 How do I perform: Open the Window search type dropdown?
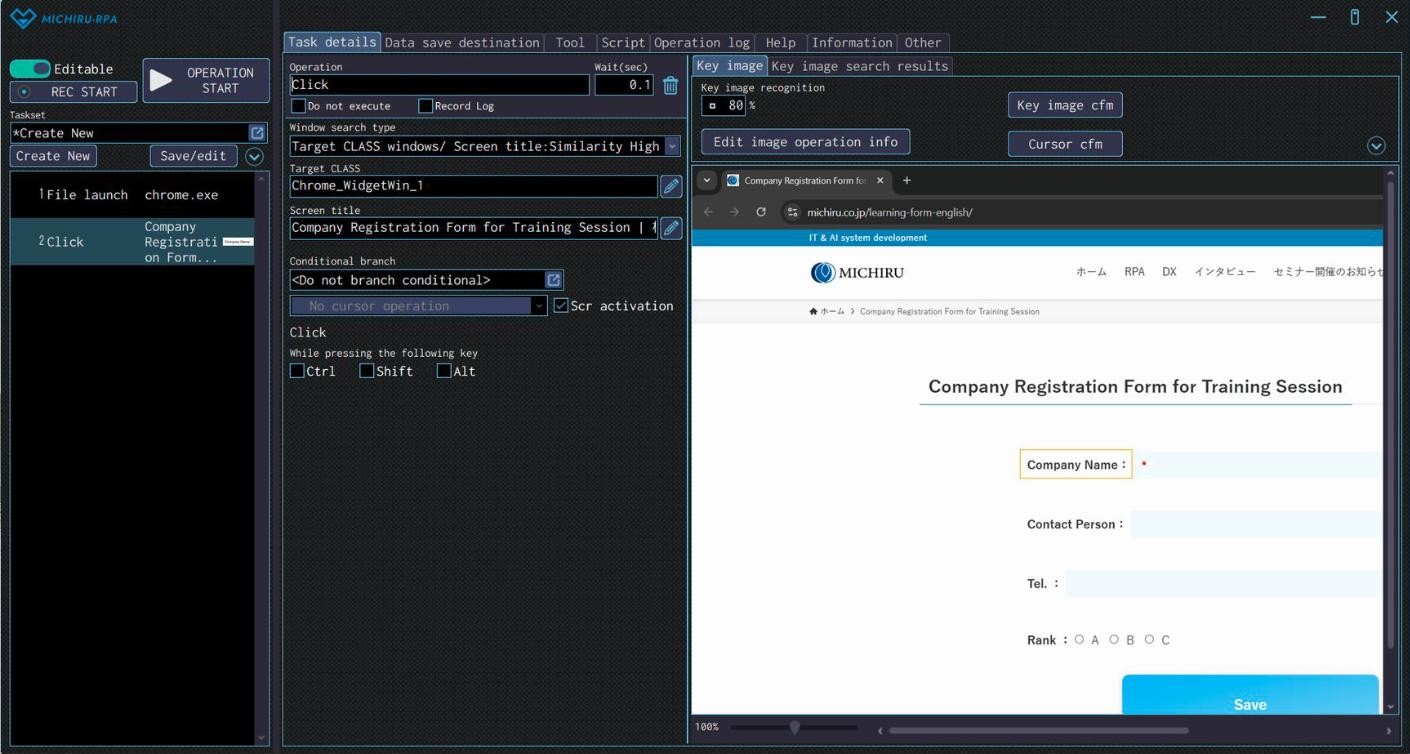pyautogui.click(x=672, y=146)
